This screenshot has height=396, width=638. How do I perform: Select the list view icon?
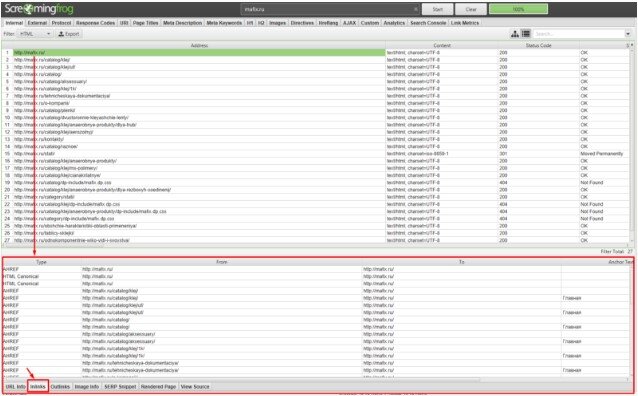[526, 34]
